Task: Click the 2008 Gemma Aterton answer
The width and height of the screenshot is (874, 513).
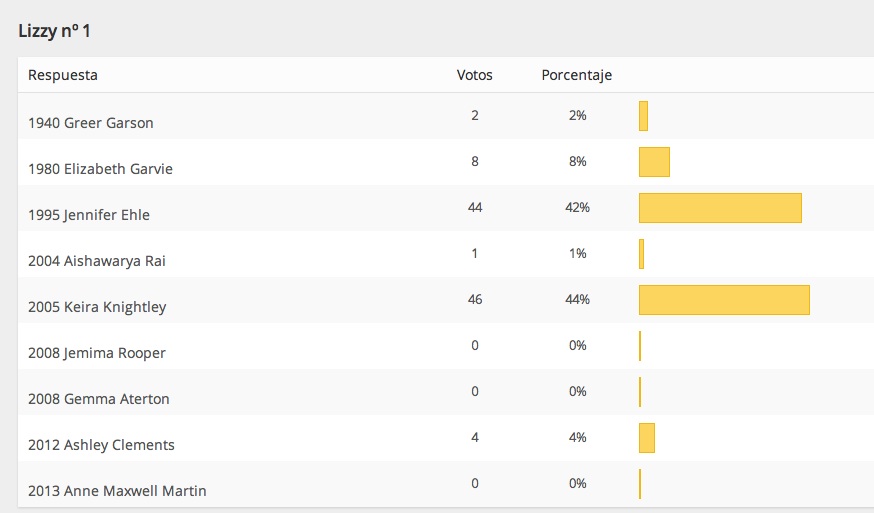Action: point(99,399)
